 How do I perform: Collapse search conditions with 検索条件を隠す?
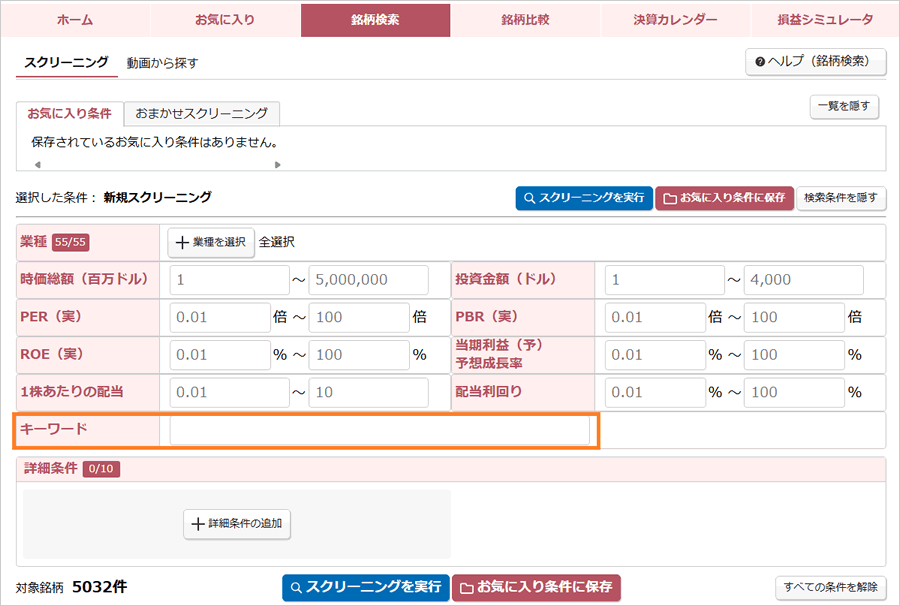(843, 198)
